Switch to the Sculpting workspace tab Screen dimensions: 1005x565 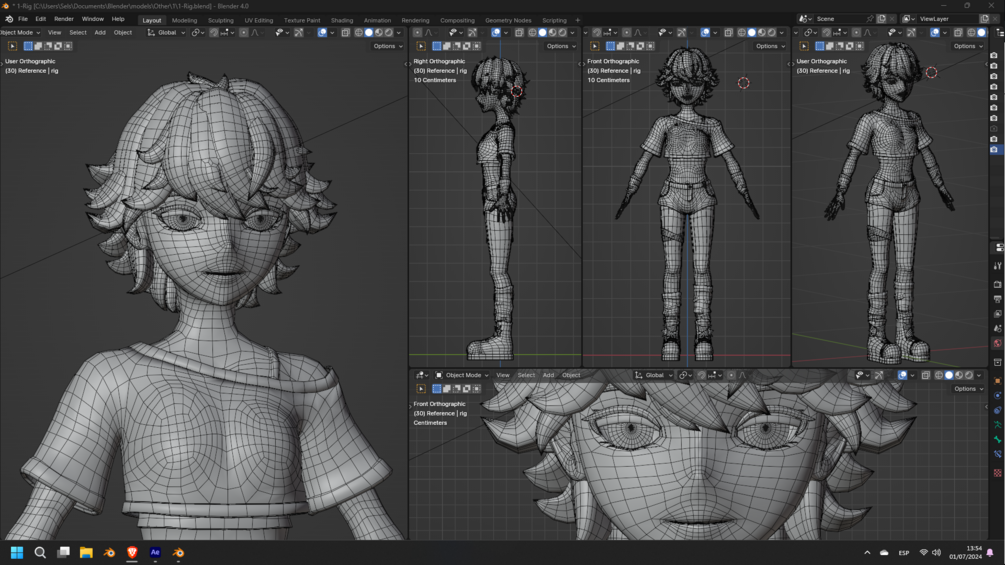pyautogui.click(x=220, y=20)
